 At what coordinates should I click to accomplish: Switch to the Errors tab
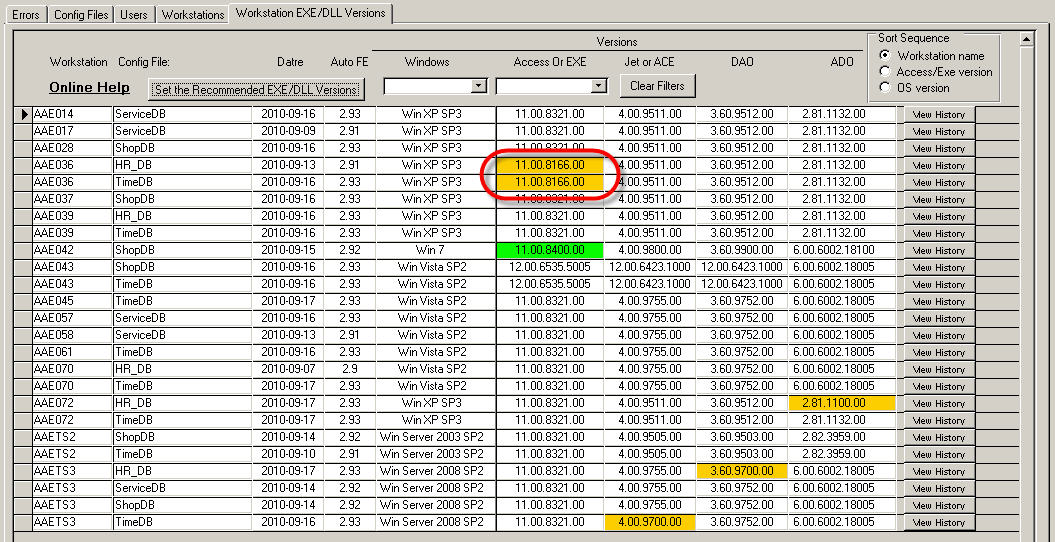click(x=26, y=14)
